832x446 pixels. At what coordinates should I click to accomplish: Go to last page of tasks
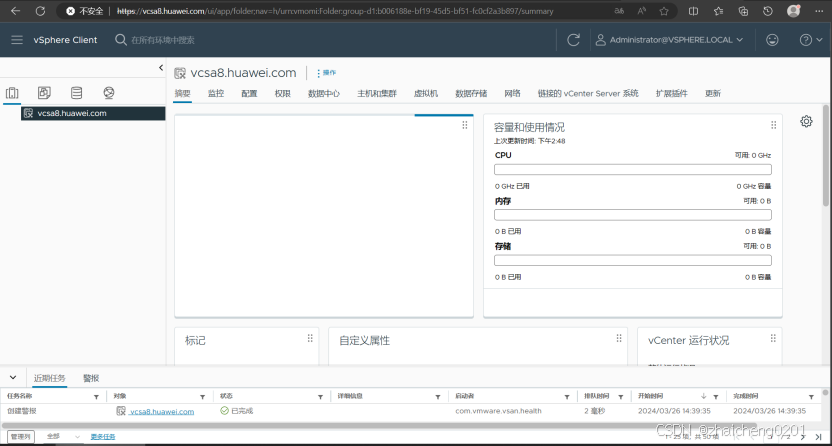click(818, 437)
